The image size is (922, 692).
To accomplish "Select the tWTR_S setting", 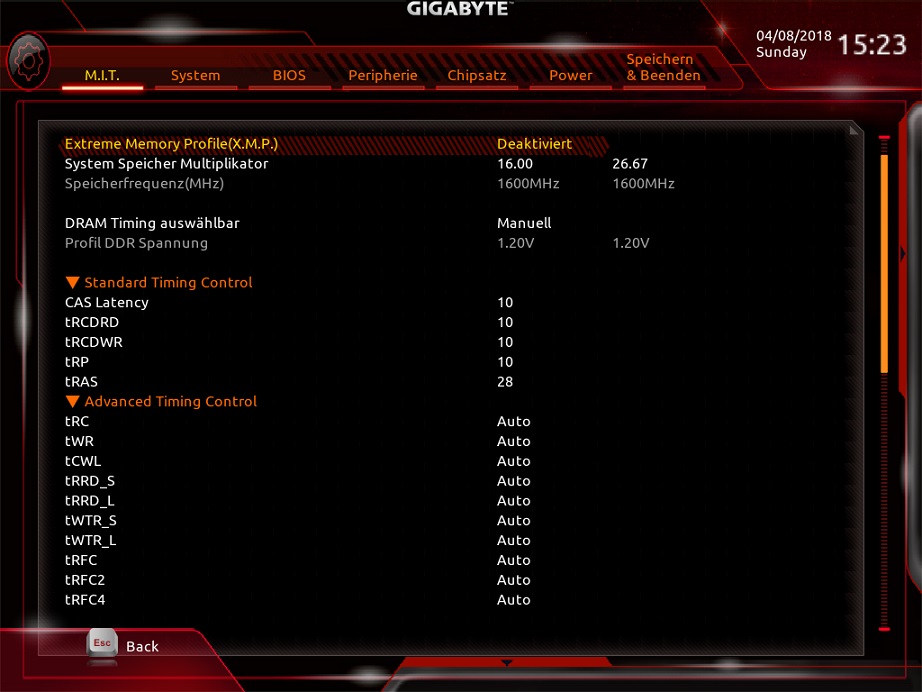I will (x=91, y=521).
